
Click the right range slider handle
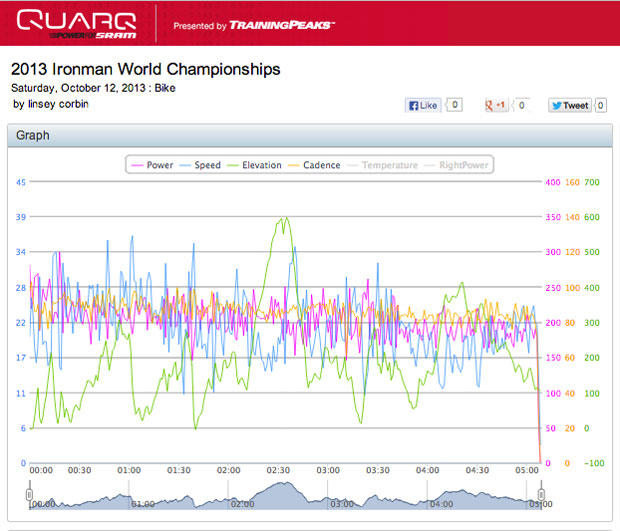(x=541, y=493)
